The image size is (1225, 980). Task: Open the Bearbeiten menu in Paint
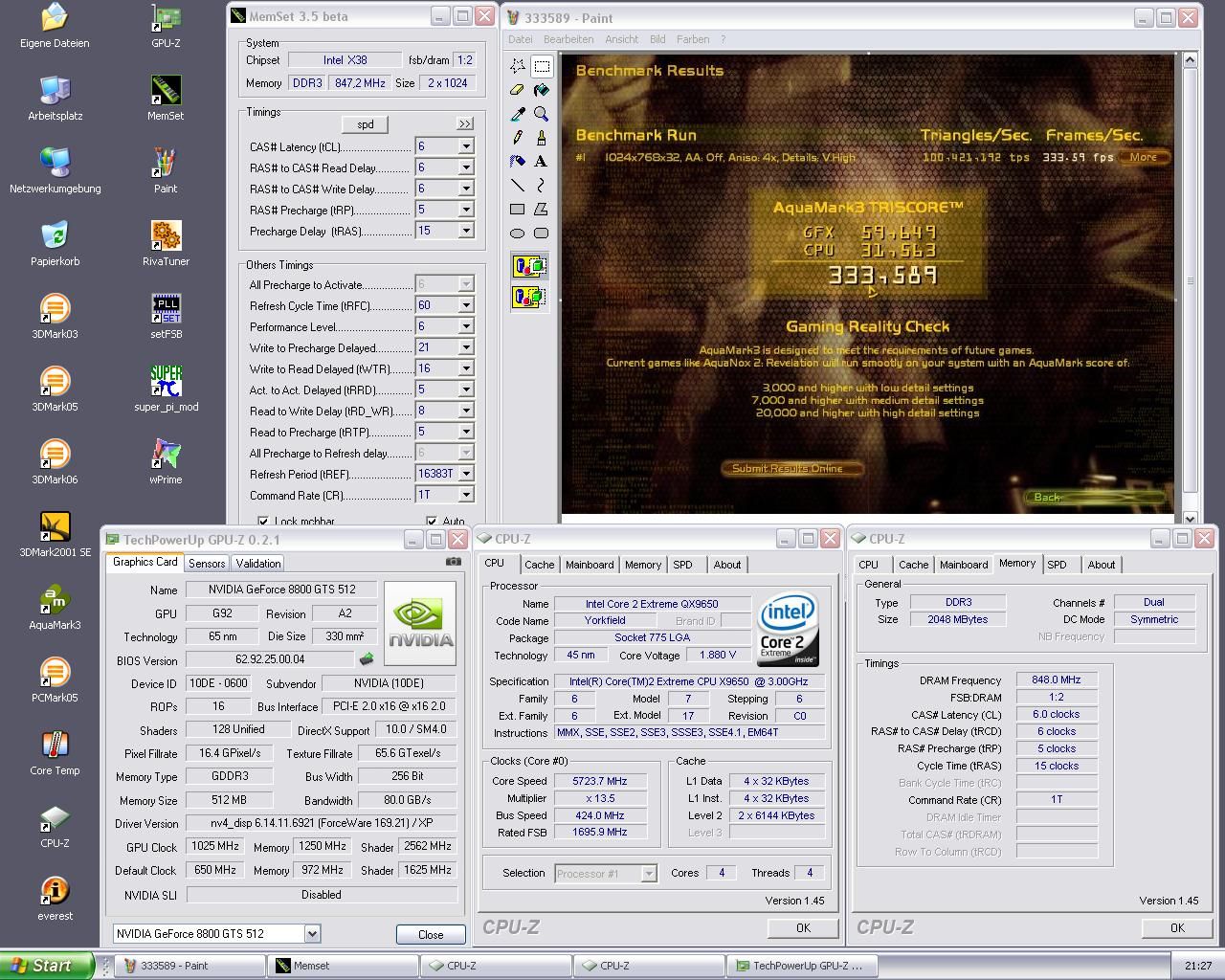(x=568, y=39)
